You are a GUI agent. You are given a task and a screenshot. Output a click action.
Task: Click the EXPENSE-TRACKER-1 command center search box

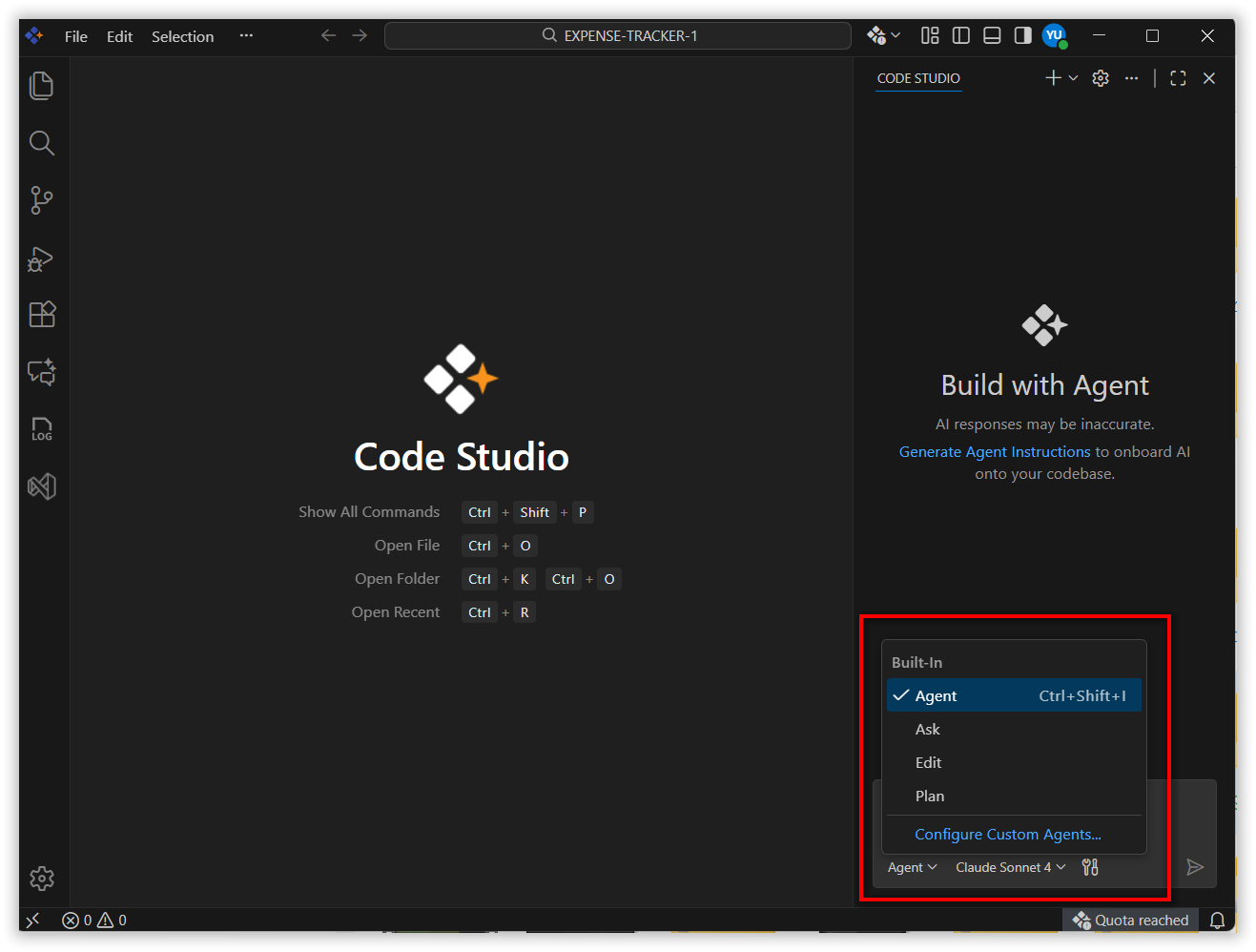coord(618,36)
